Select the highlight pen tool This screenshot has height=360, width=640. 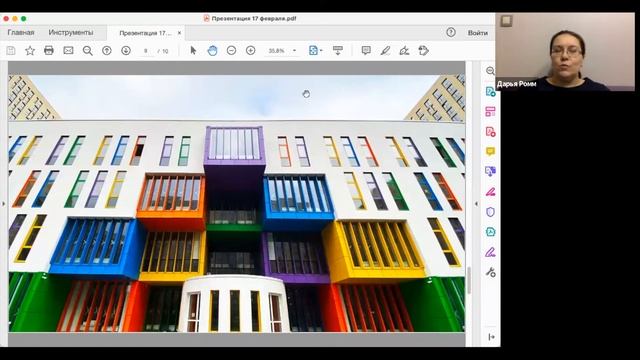pos(385,51)
